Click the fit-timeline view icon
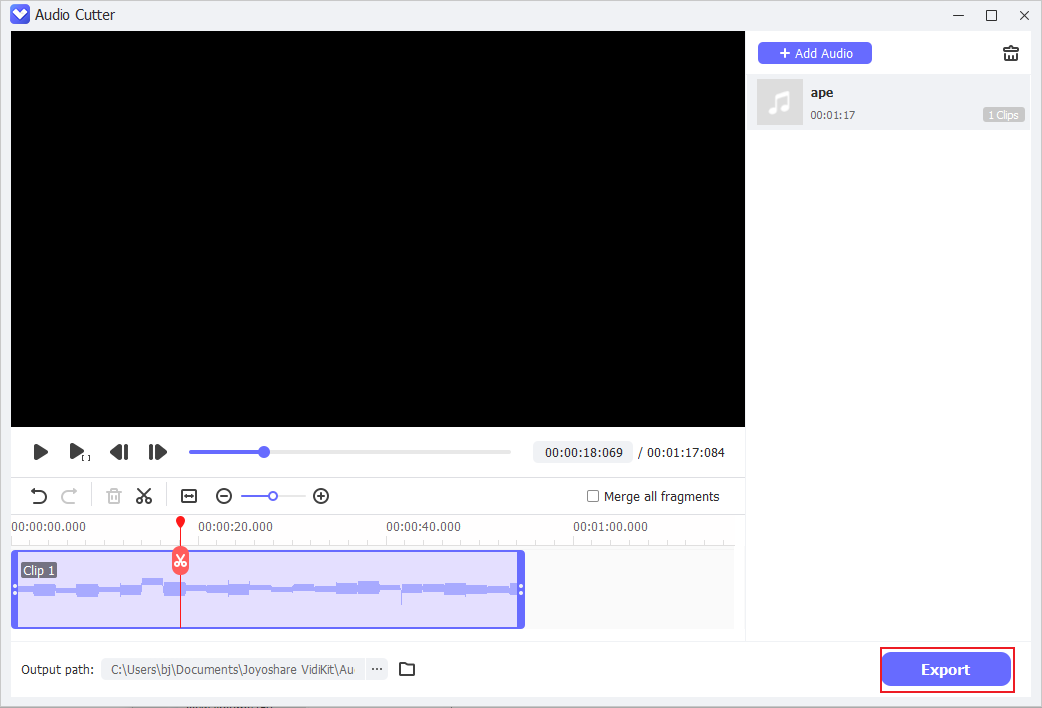The width and height of the screenshot is (1042, 708). [188, 496]
